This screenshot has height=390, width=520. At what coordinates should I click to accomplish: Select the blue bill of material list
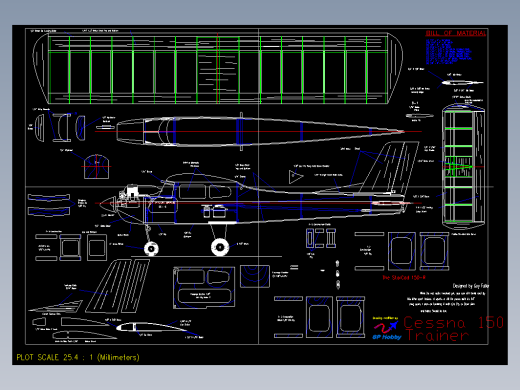coord(449,51)
